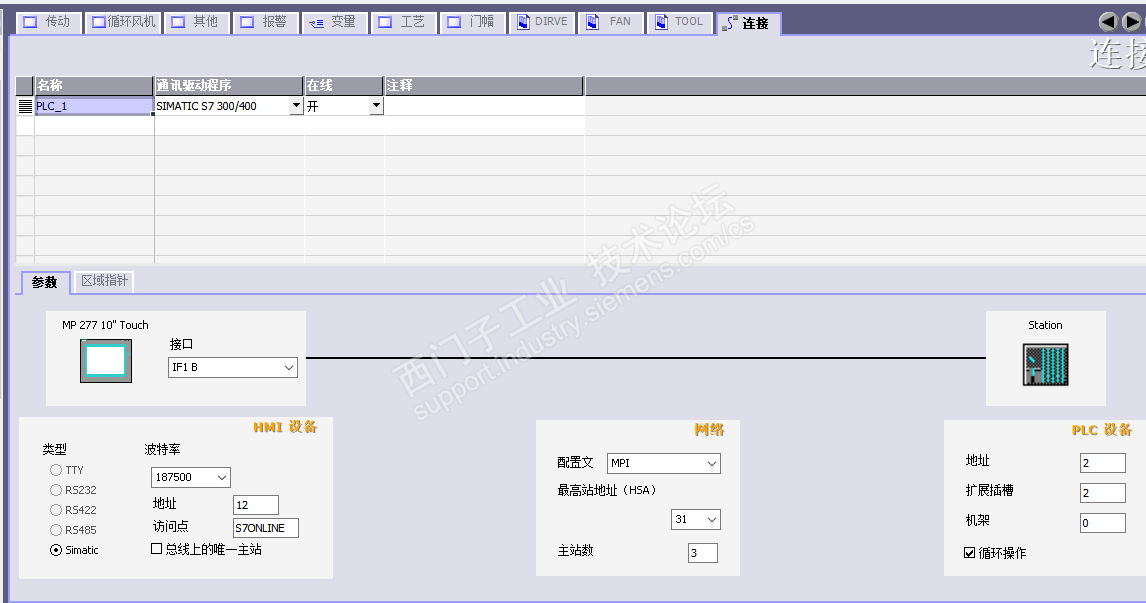Screen dimensions: 1146x603
Task: Open the 门幅 tab
Action: pos(472,23)
